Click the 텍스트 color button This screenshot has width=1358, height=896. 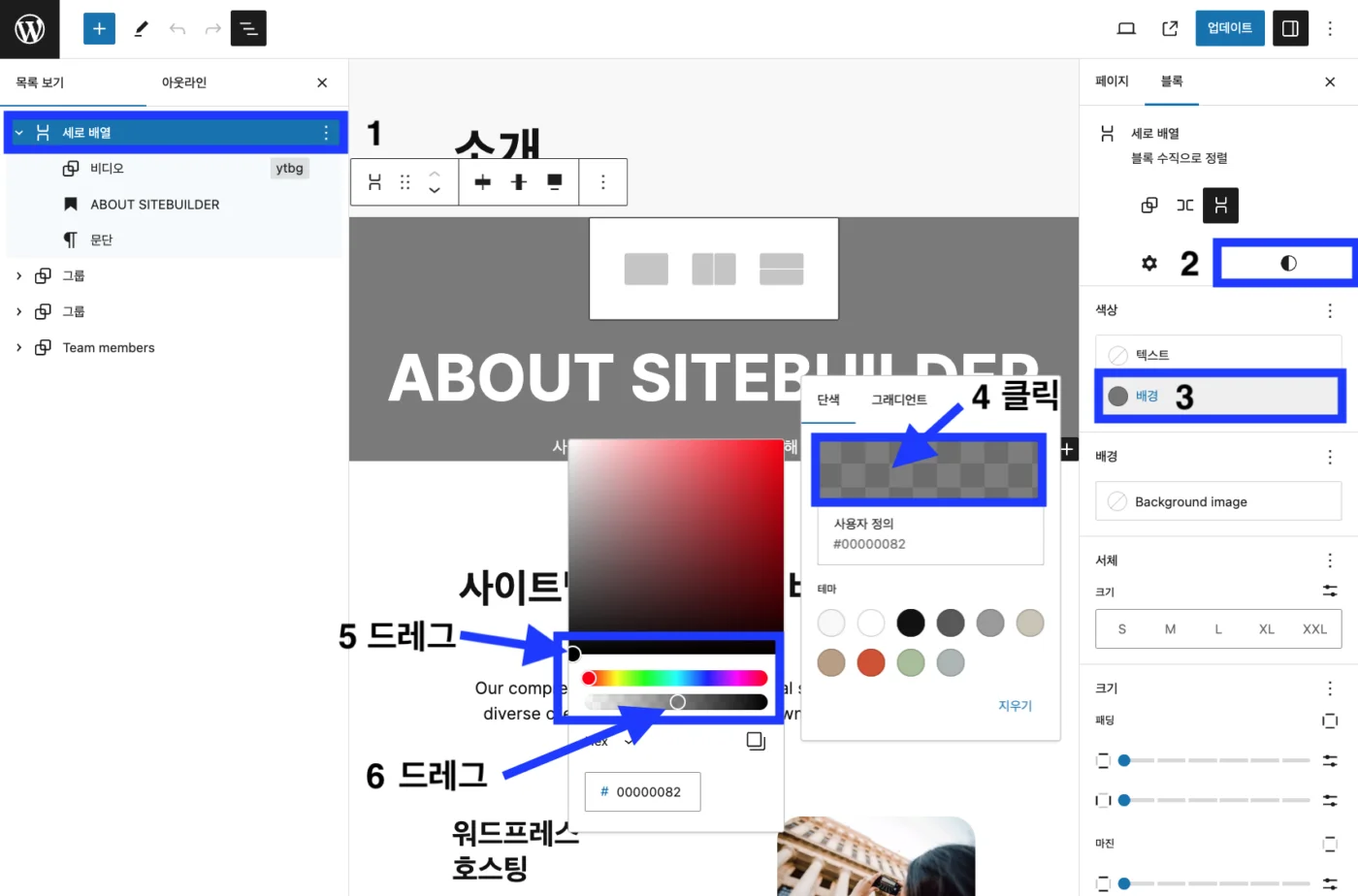[x=1218, y=355]
